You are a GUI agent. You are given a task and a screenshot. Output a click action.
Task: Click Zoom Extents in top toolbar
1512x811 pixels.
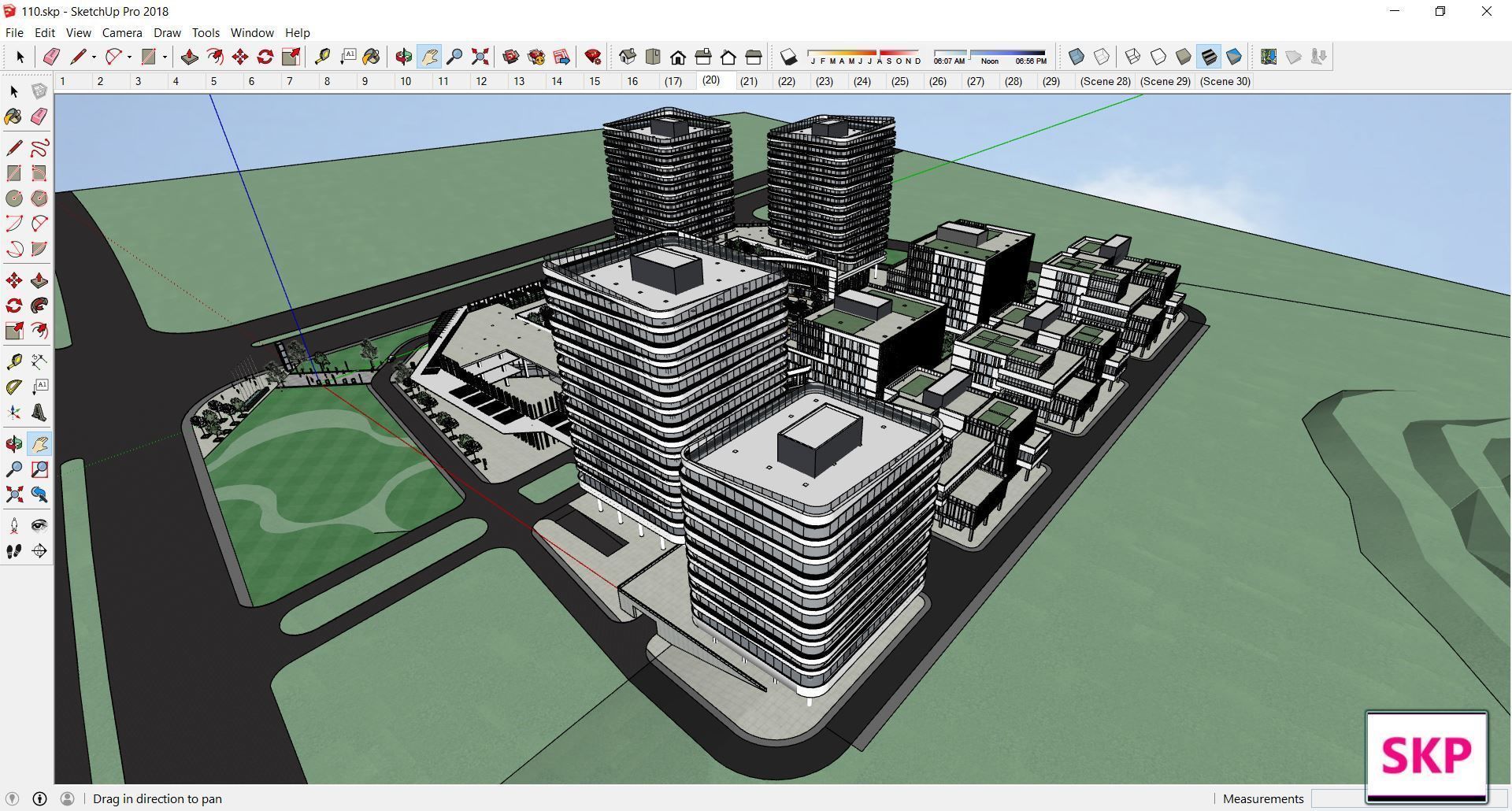480,57
